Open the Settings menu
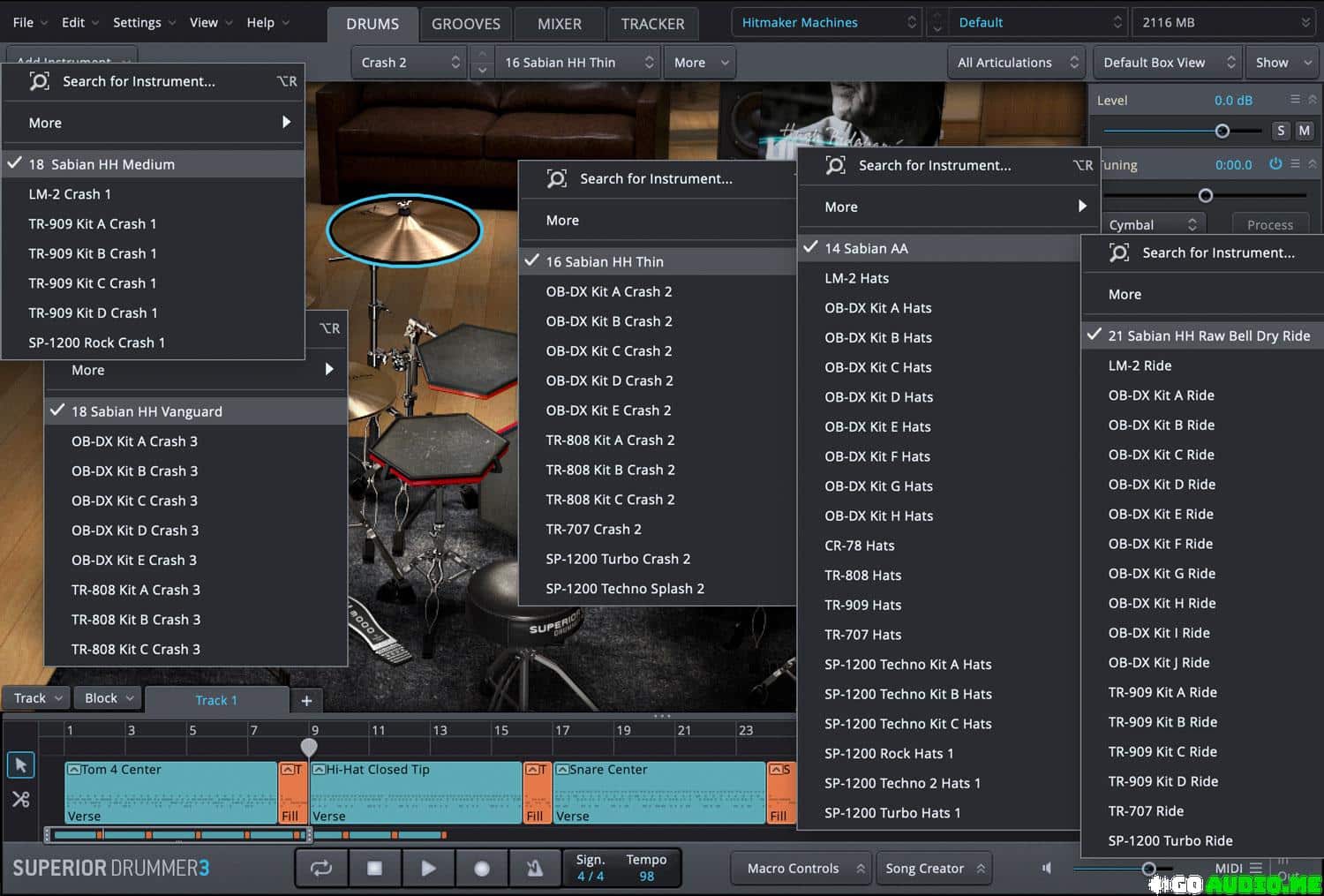Viewport: 1324px width, 896px height. [145, 23]
